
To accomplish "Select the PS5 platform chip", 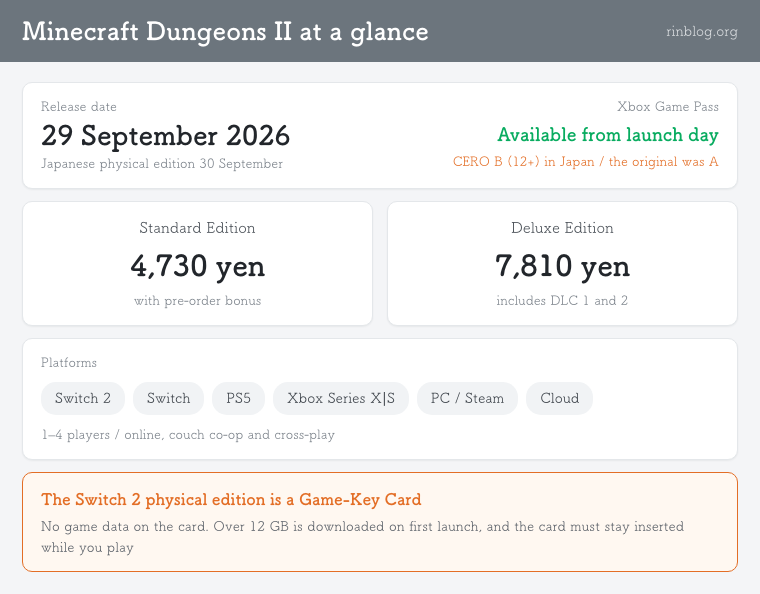I will tap(238, 398).
